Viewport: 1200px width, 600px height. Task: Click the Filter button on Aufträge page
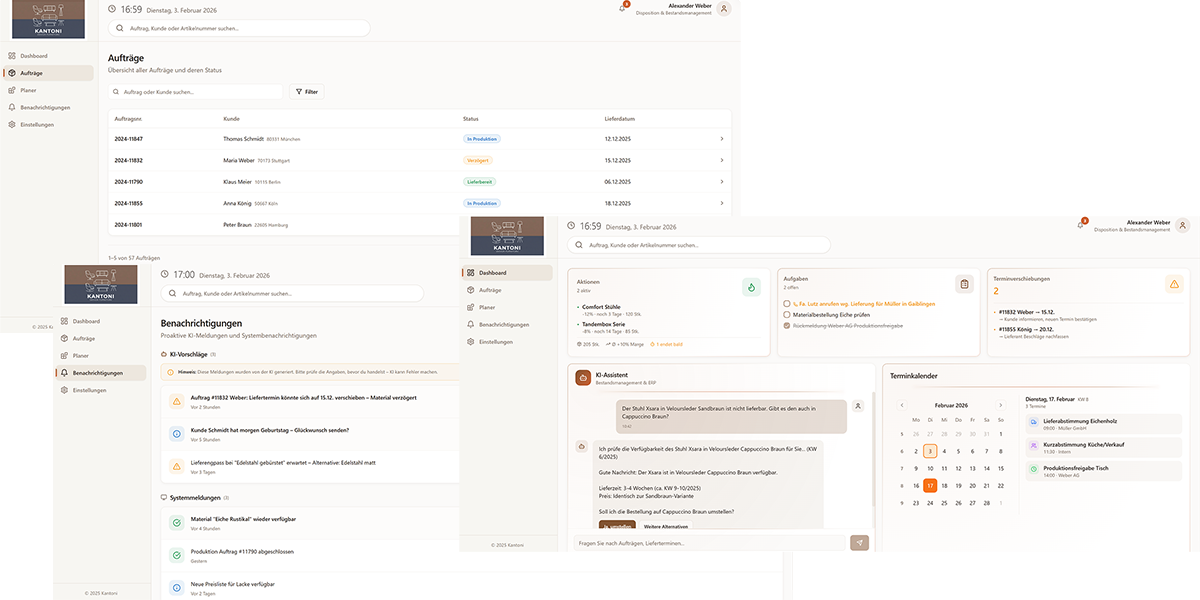307,91
